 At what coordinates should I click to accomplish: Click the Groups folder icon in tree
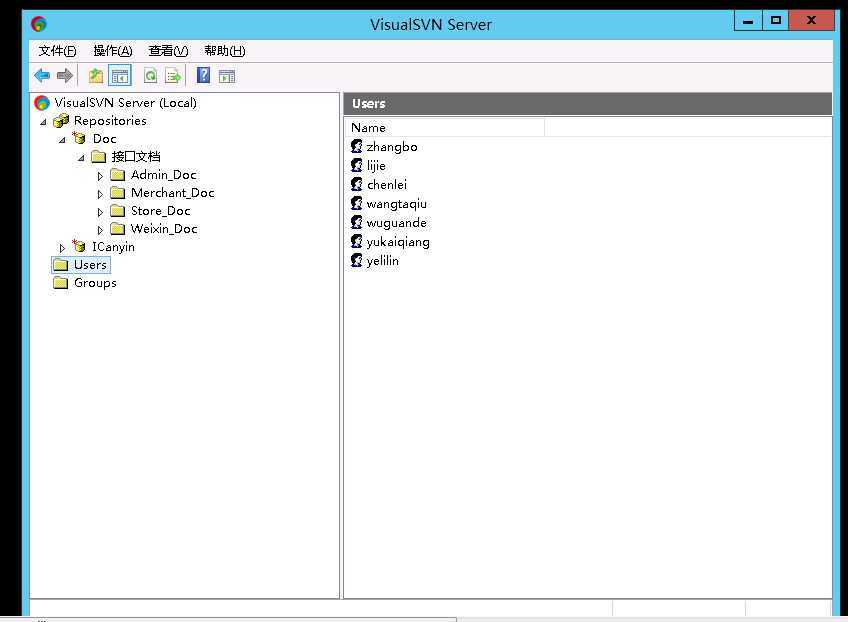click(61, 283)
